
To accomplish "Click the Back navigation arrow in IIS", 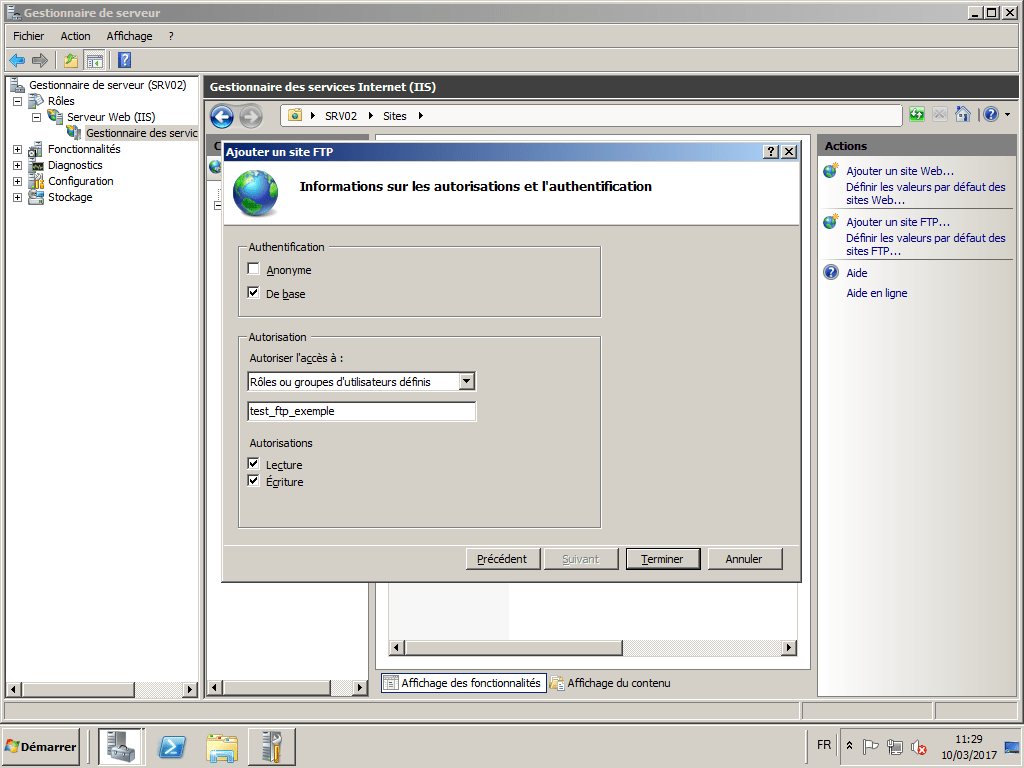I will [x=221, y=117].
